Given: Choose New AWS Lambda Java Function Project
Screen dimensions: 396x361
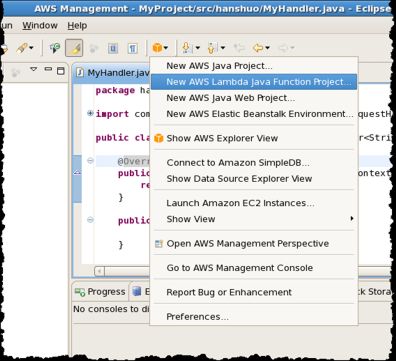Looking at the screenshot, I should pyautogui.click(x=254, y=82).
